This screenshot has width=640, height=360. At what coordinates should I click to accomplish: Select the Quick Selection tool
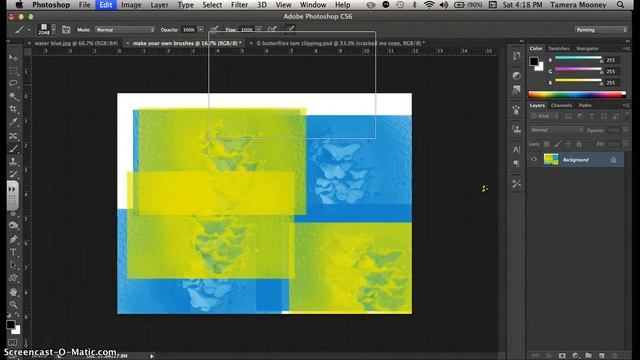click(13, 96)
